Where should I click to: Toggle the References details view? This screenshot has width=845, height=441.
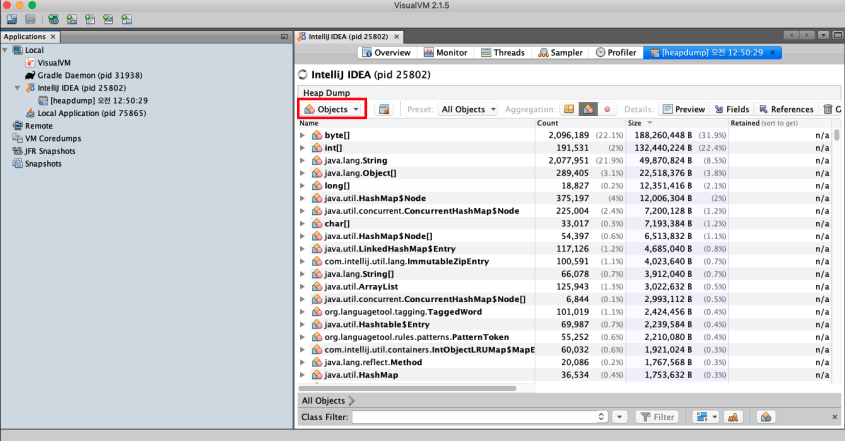pos(786,109)
